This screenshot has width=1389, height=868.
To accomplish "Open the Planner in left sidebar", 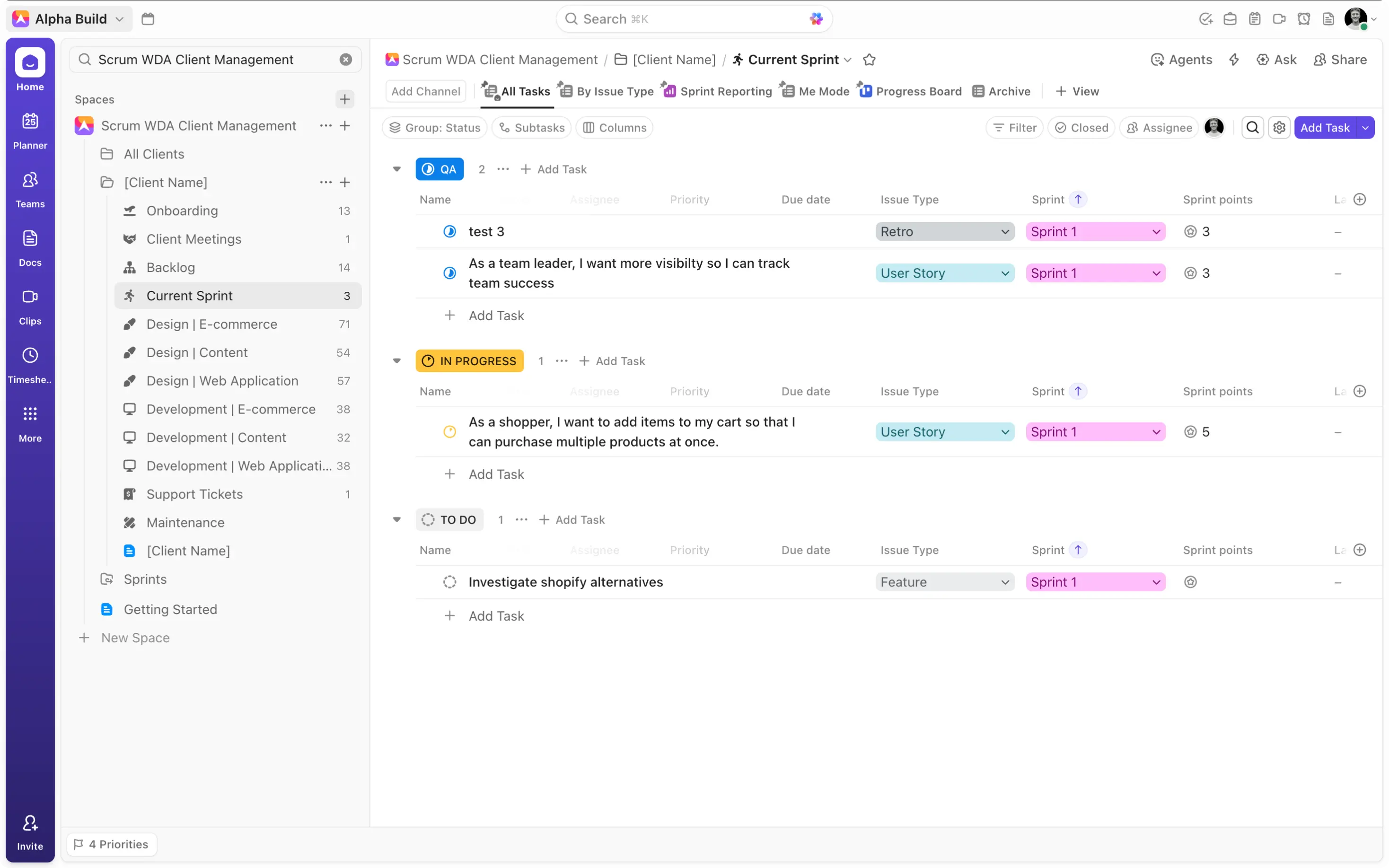I will click(x=30, y=130).
